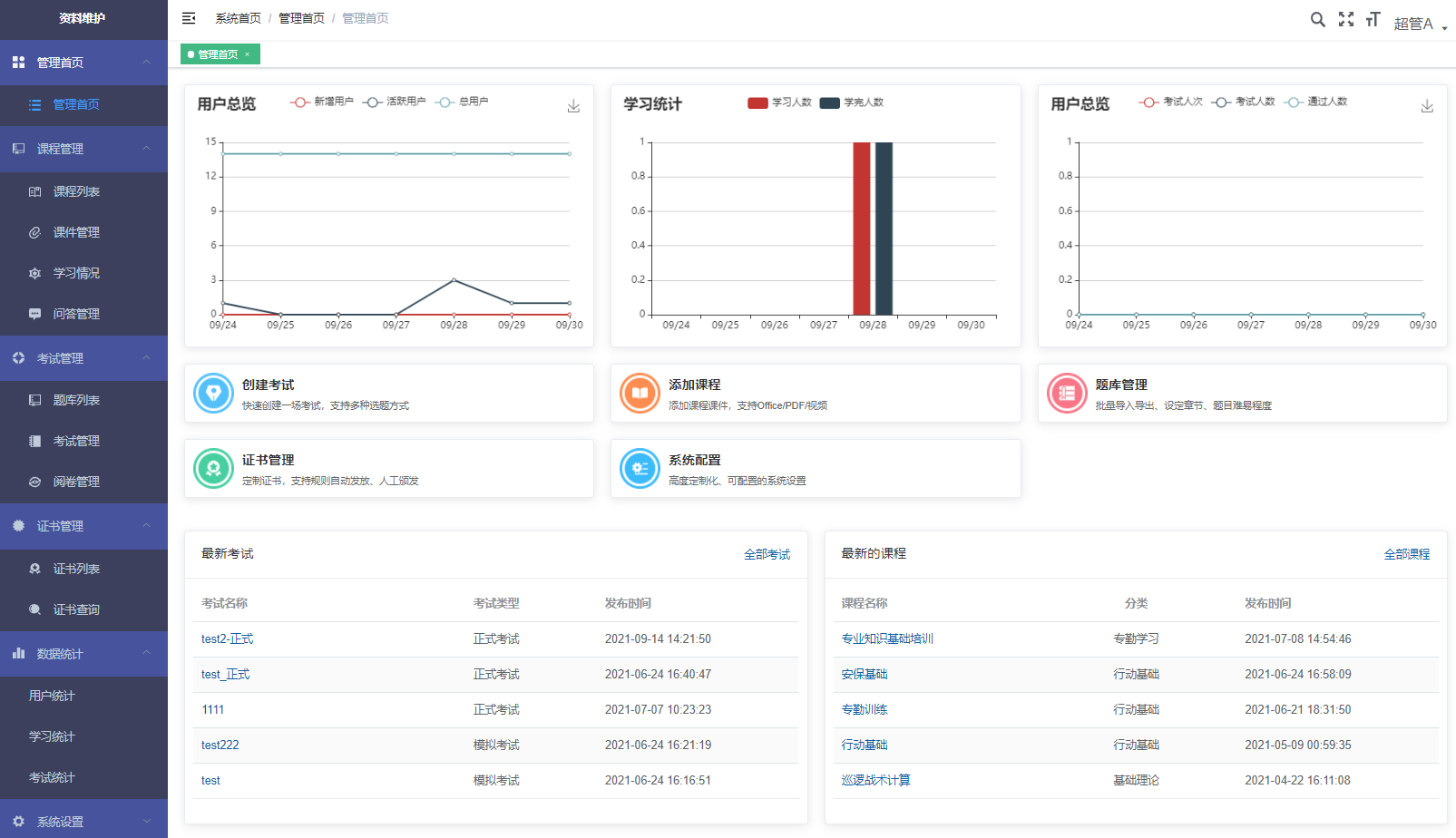Toggle fullscreen mode icon

[1345, 19]
